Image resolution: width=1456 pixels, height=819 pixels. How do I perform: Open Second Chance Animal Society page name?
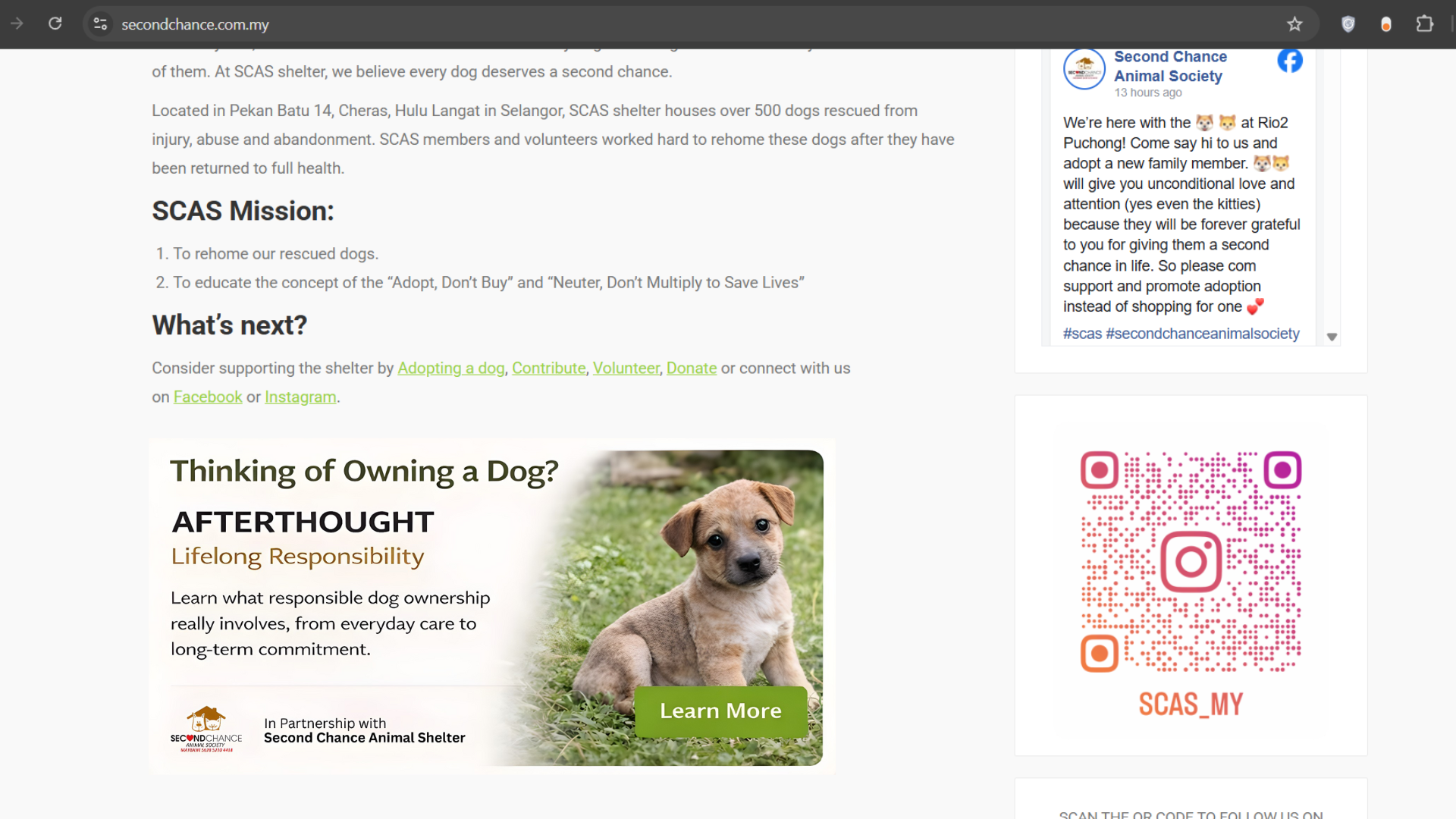click(x=1170, y=67)
